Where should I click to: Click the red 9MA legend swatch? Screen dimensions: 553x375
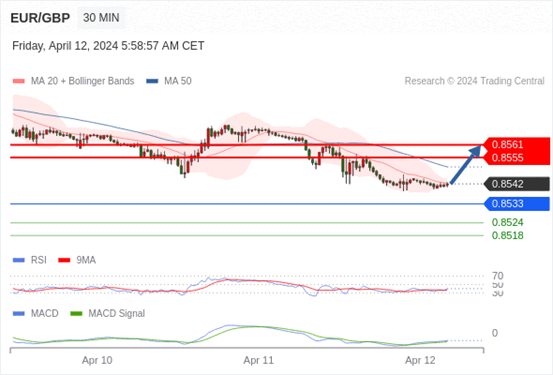click(64, 260)
